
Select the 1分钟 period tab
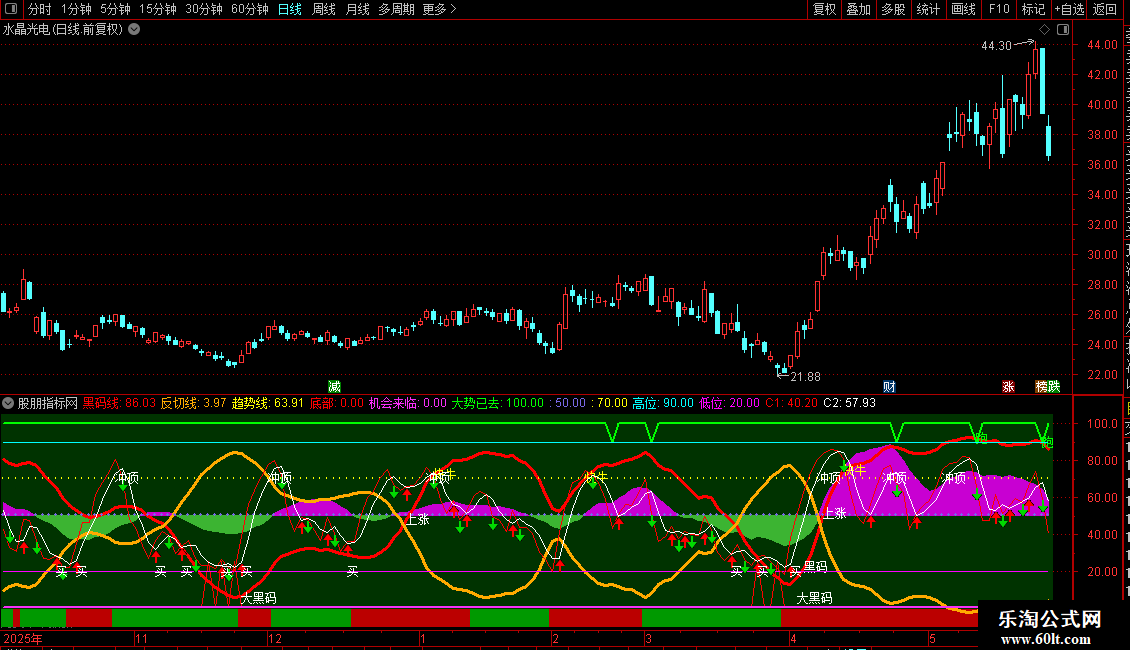pos(76,9)
